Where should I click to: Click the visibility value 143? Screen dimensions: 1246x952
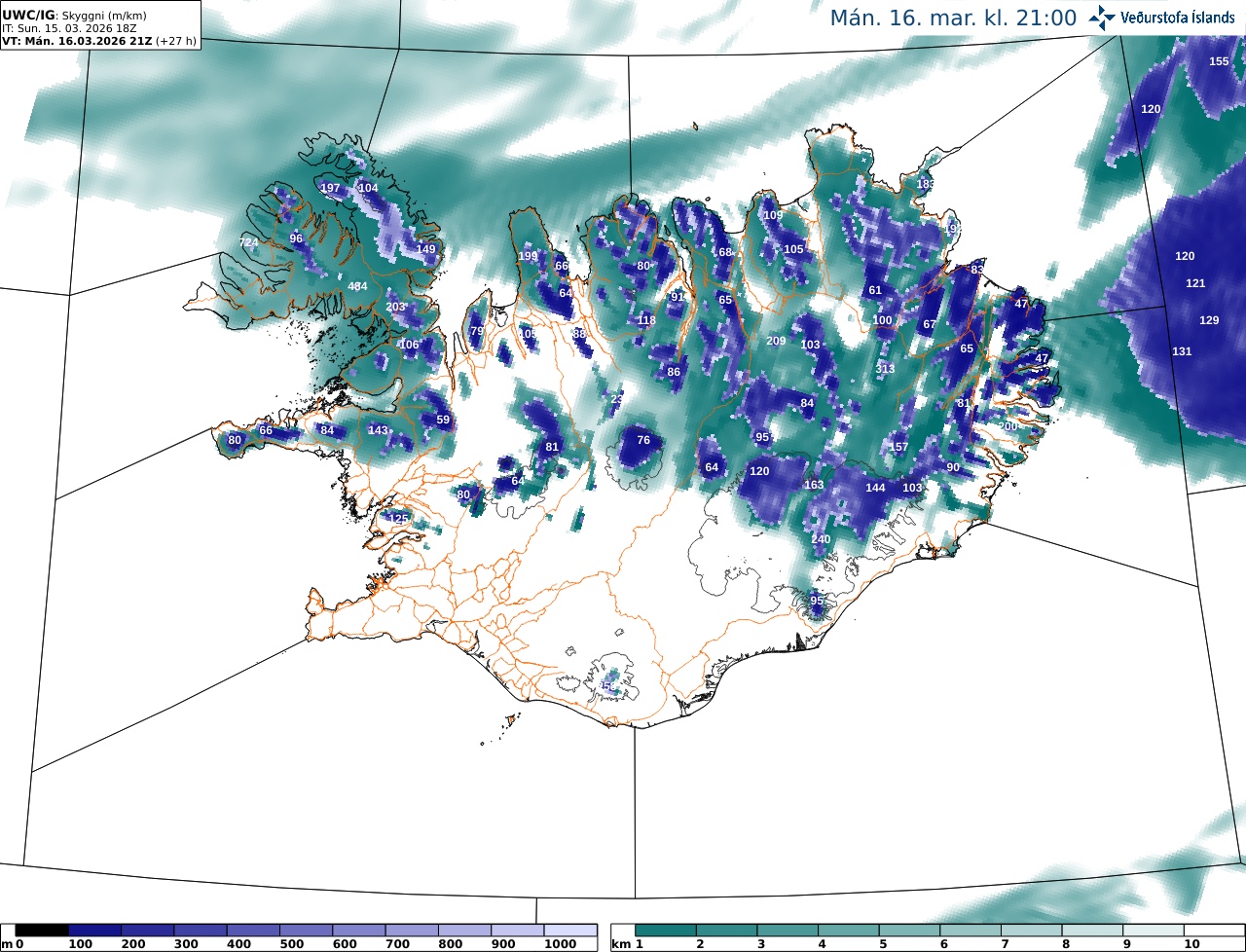click(378, 430)
